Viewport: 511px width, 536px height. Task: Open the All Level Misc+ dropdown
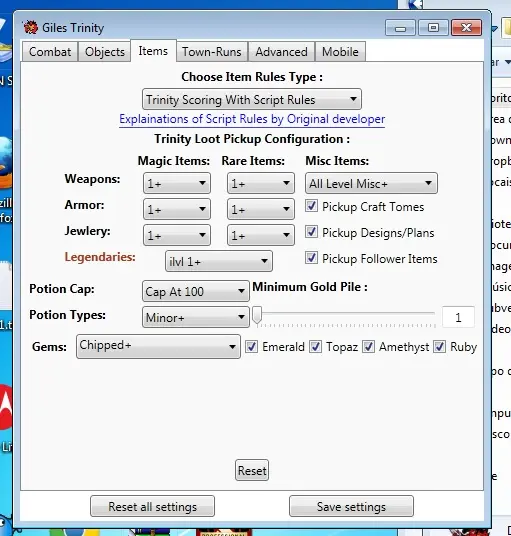pos(371,183)
